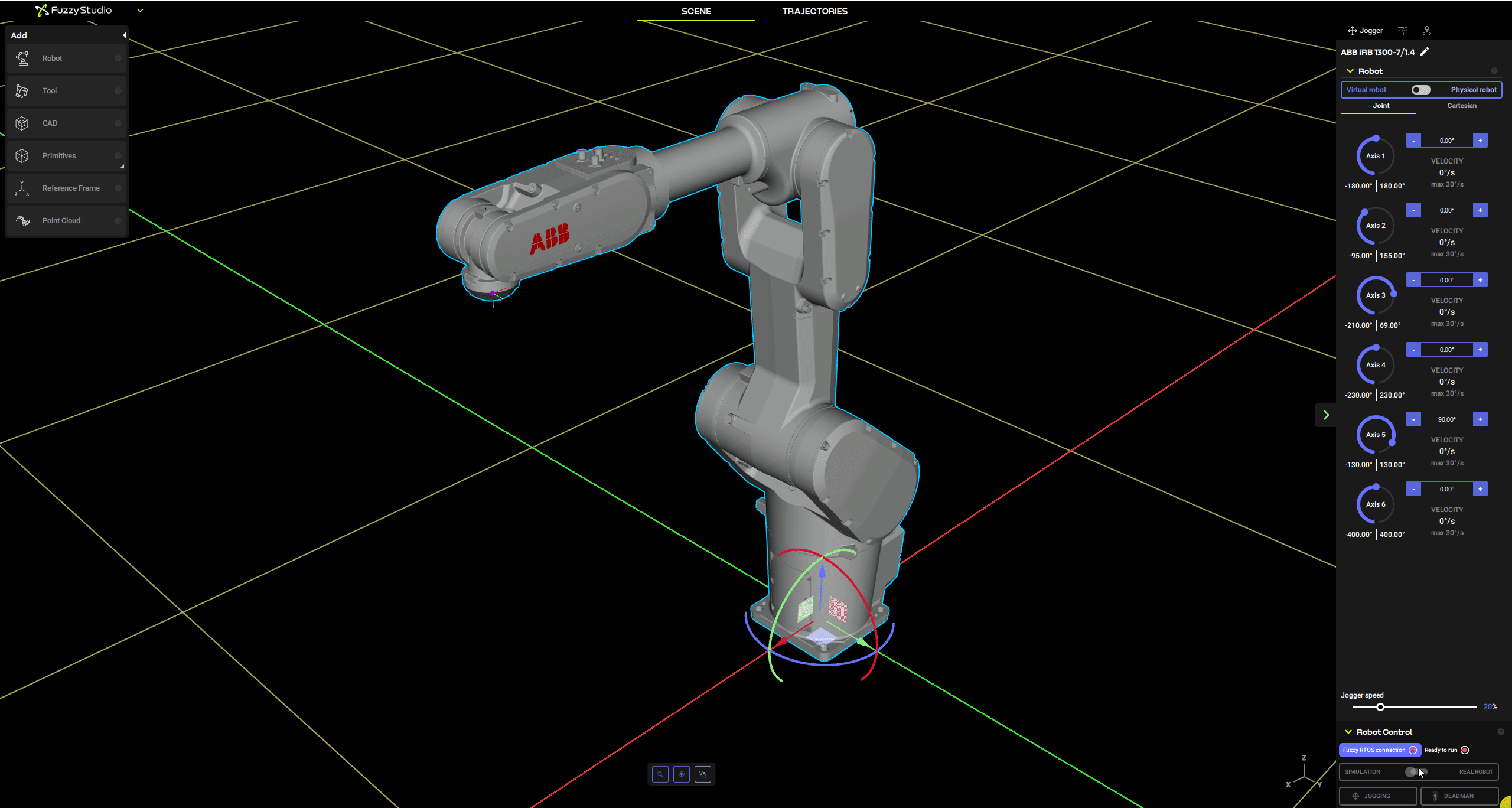Click the Axis 4 angle value field

click(1447, 350)
